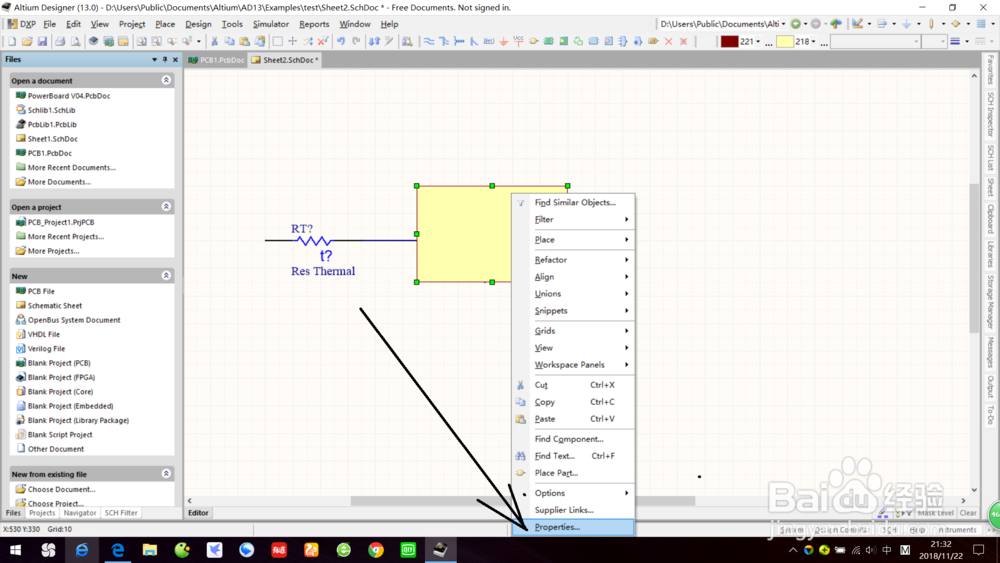Open the empty font name combo box
1000x563 pixels.
tap(875, 41)
